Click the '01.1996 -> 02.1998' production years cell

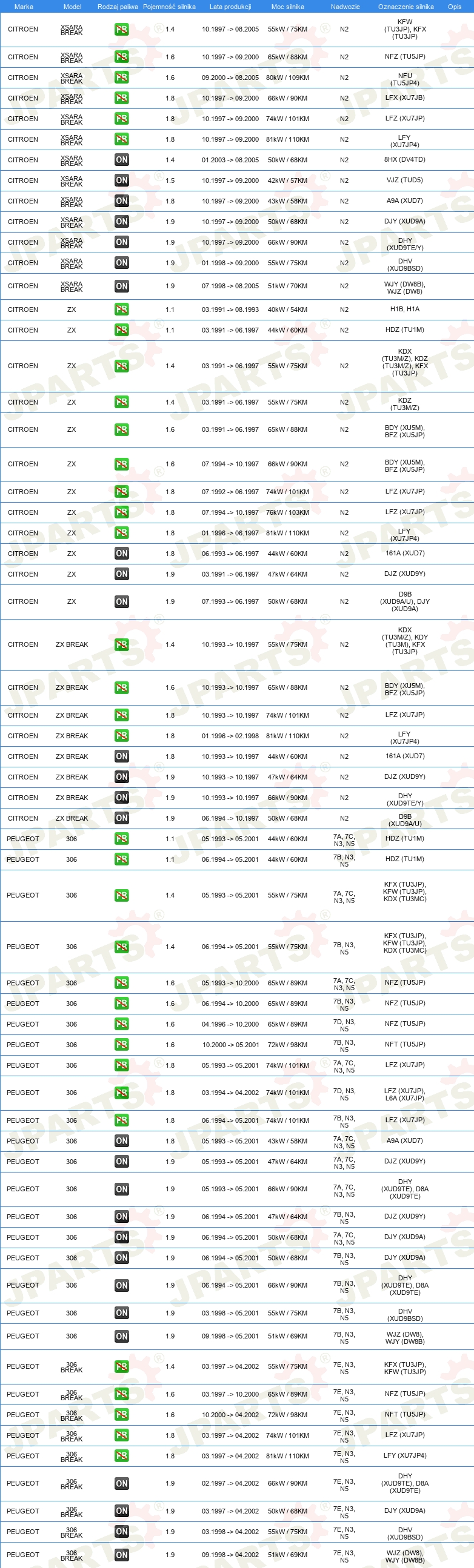[230, 736]
